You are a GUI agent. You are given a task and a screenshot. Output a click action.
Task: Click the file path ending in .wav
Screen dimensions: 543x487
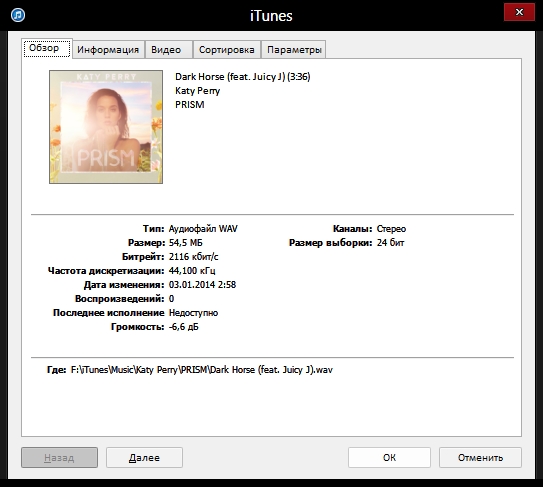tap(202, 370)
